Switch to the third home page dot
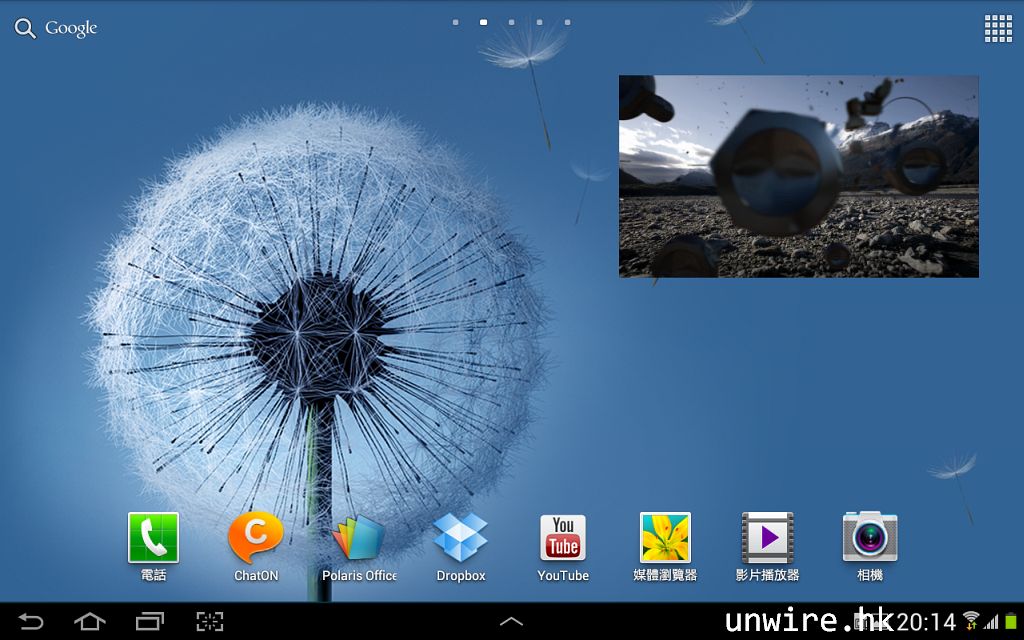Image resolution: width=1024 pixels, height=640 pixels. (512, 22)
